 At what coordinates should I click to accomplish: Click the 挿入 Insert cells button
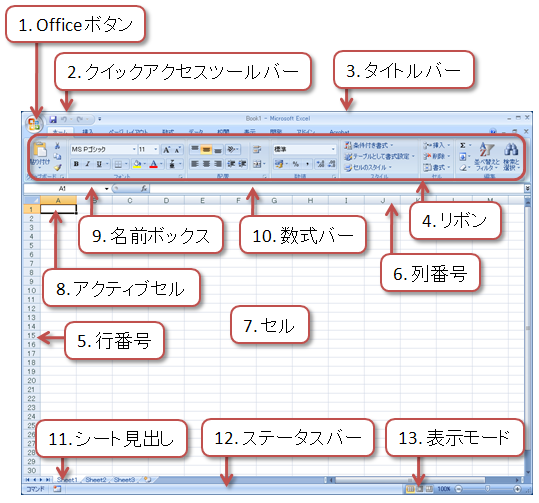click(437, 145)
